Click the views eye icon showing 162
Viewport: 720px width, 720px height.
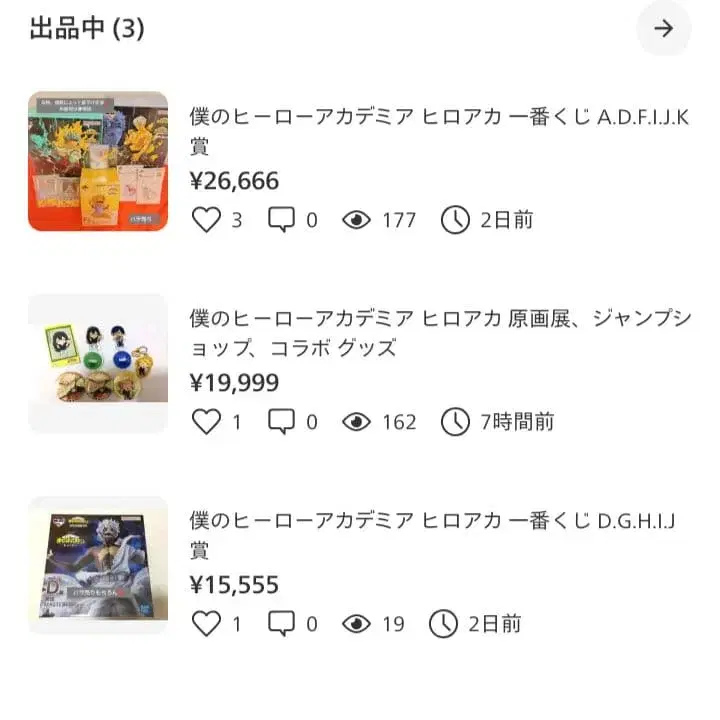[x=356, y=422]
